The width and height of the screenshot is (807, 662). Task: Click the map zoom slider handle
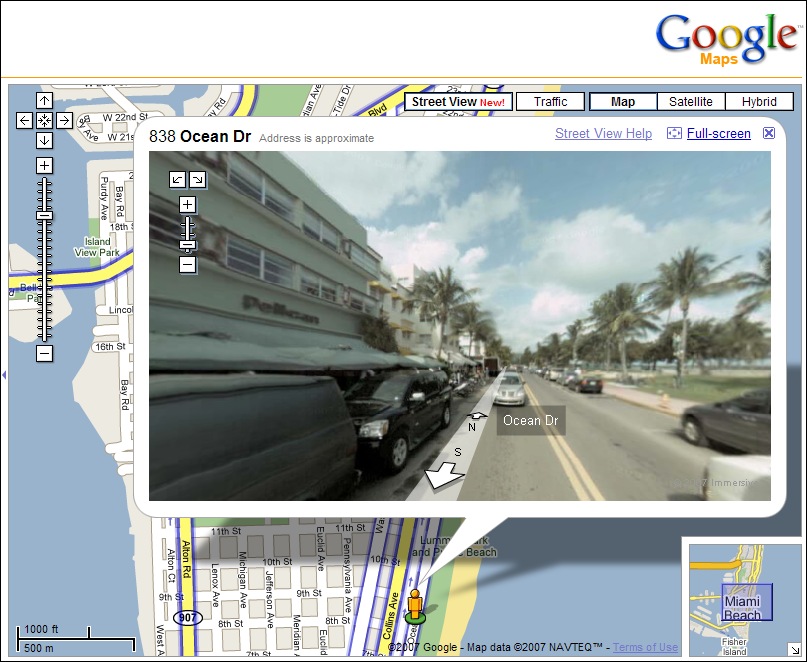[x=44, y=216]
